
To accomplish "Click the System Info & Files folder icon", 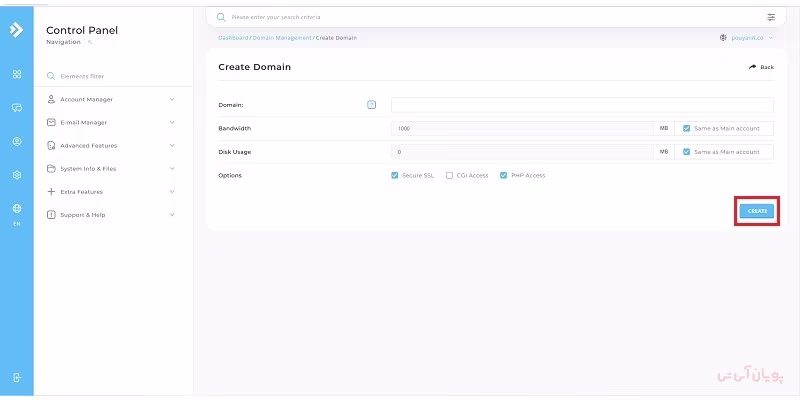I will click(x=51, y=168).
